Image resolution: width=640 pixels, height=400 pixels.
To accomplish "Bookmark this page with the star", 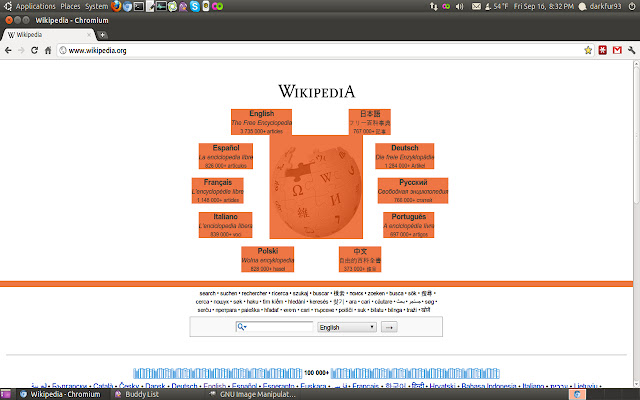I will 588,50.
